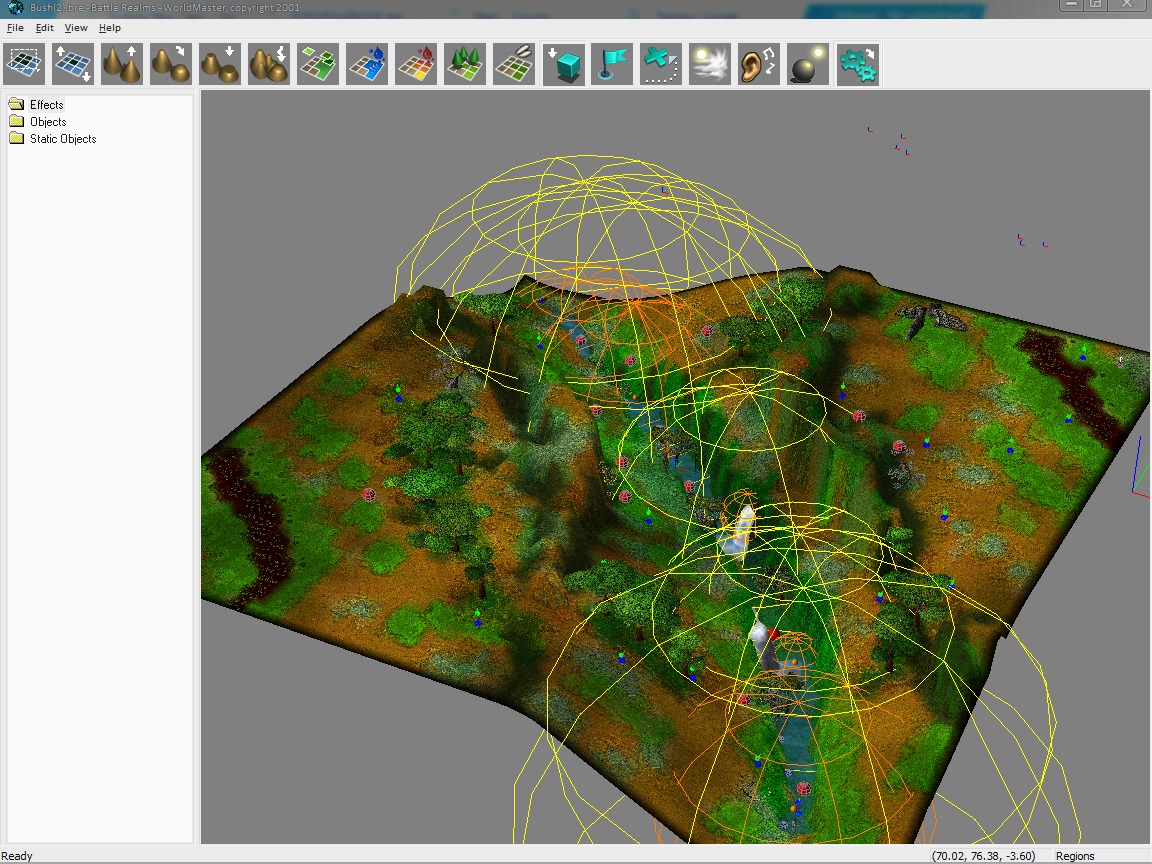Choose the raise/lower grid height tool
Viewport: 1152px width, 864px height.
tap(73, 64)
